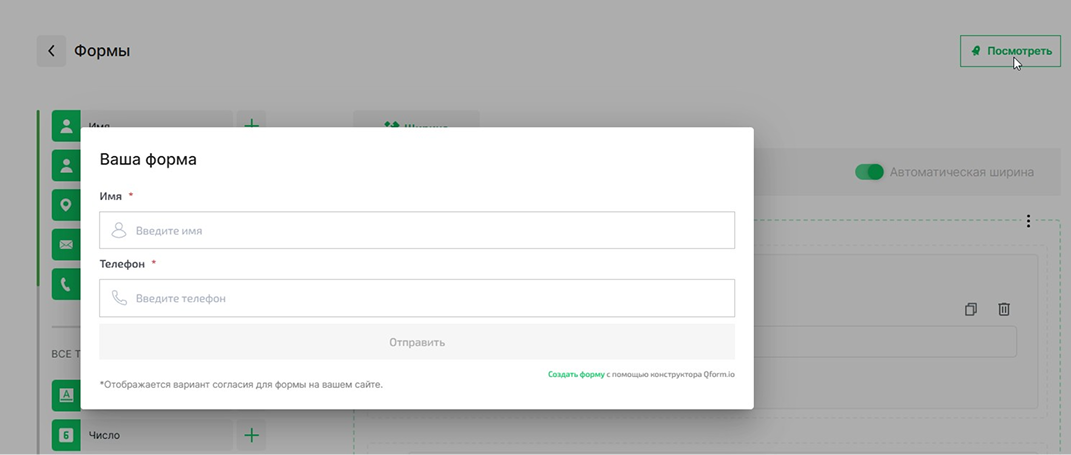
Task: Select the phone handset field icon
Action: (x=66, y=284)
